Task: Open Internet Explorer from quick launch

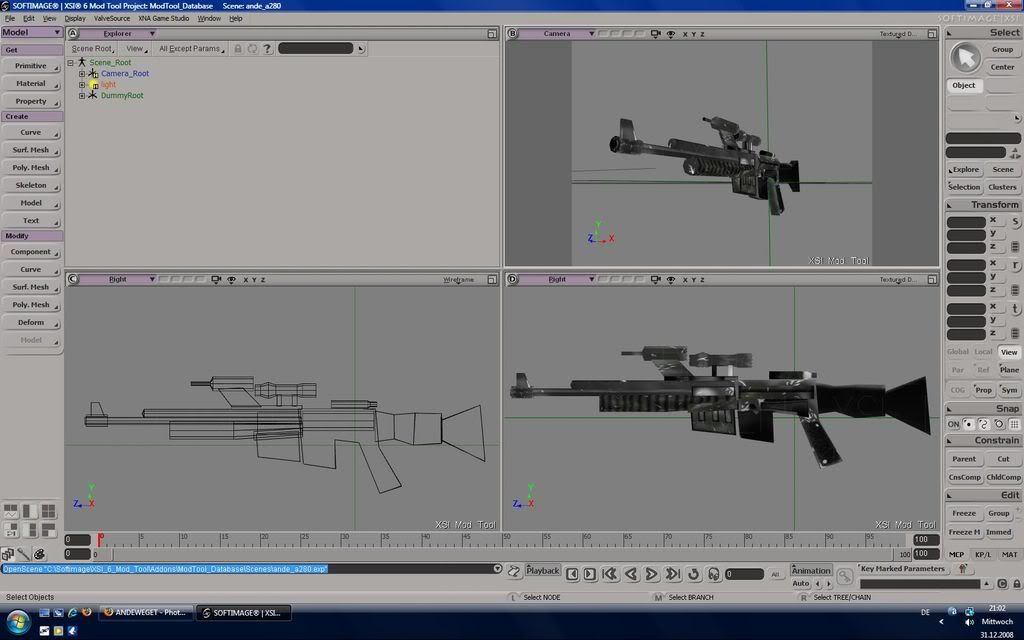Action: coord(72,613)
